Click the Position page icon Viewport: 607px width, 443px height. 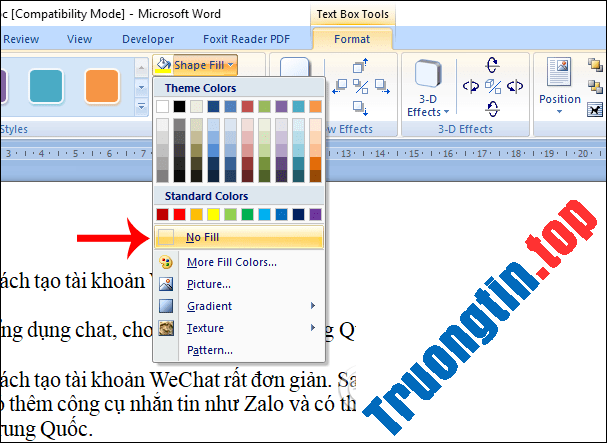click(x=559, y=72)
